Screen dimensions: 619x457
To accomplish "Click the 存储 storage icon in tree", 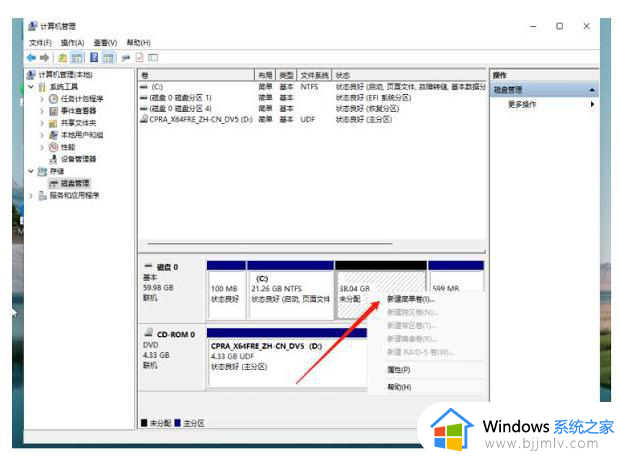I will (42, 171).
